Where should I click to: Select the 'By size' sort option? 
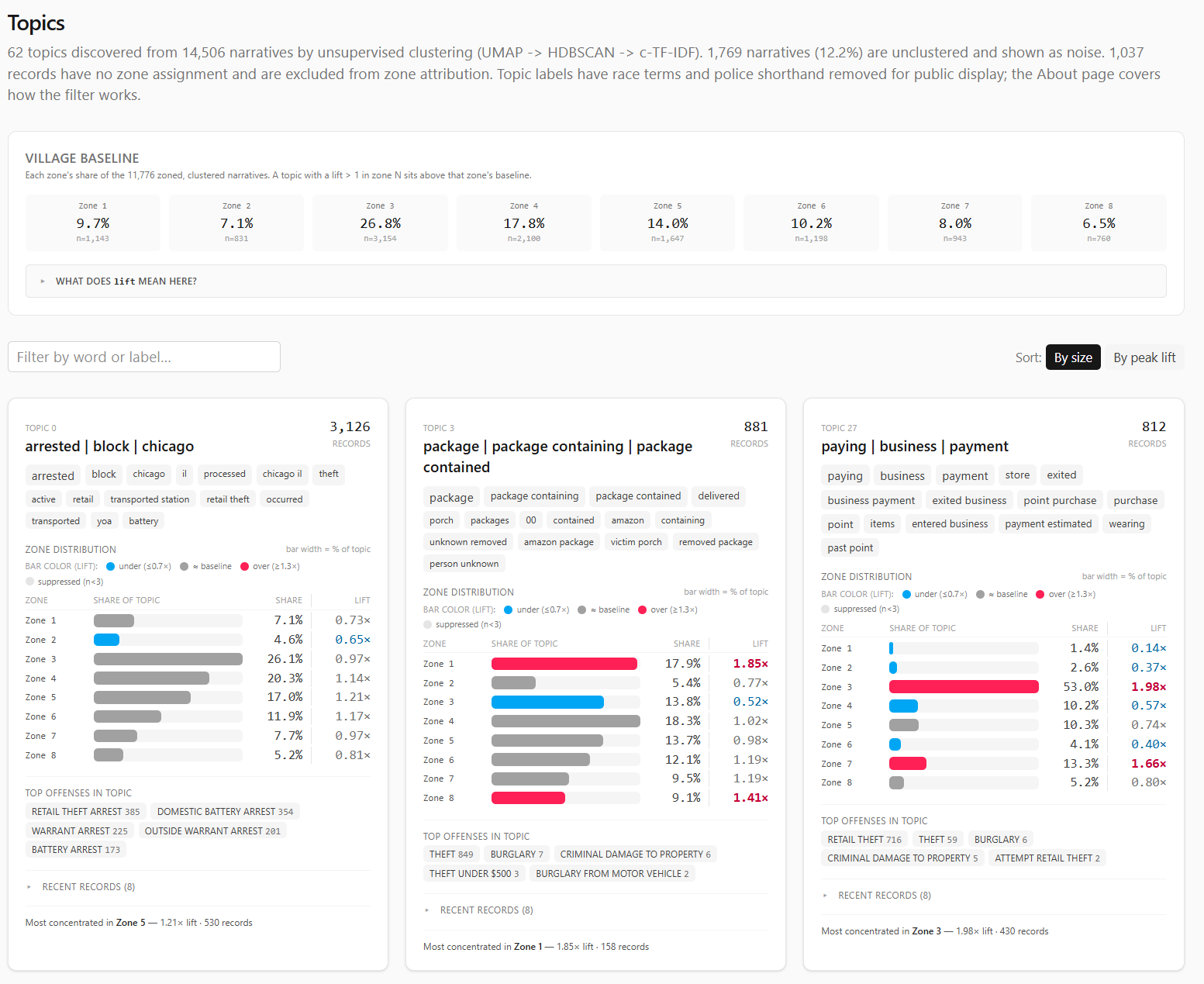click(1072, 357)
